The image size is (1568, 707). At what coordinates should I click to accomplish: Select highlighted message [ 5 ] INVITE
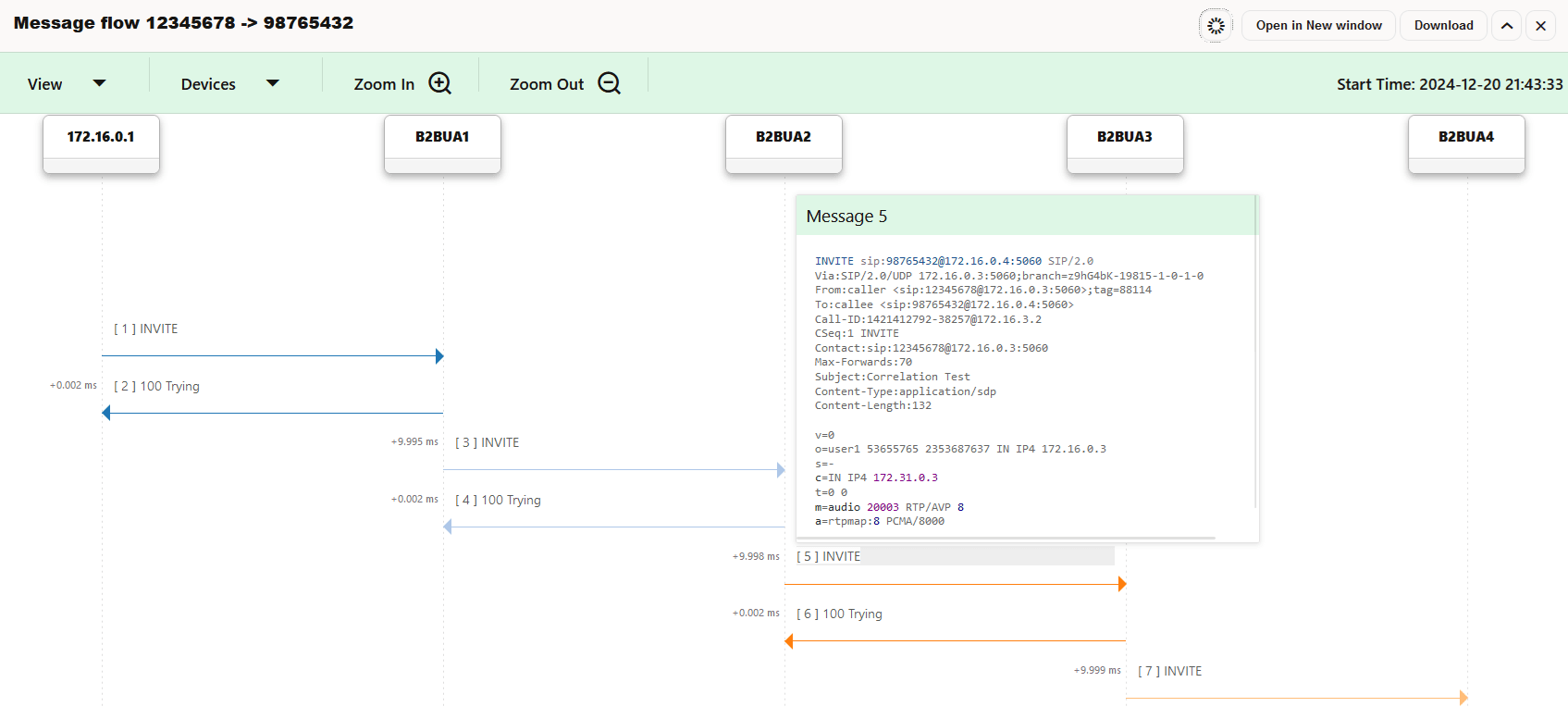tap(829, 556)
